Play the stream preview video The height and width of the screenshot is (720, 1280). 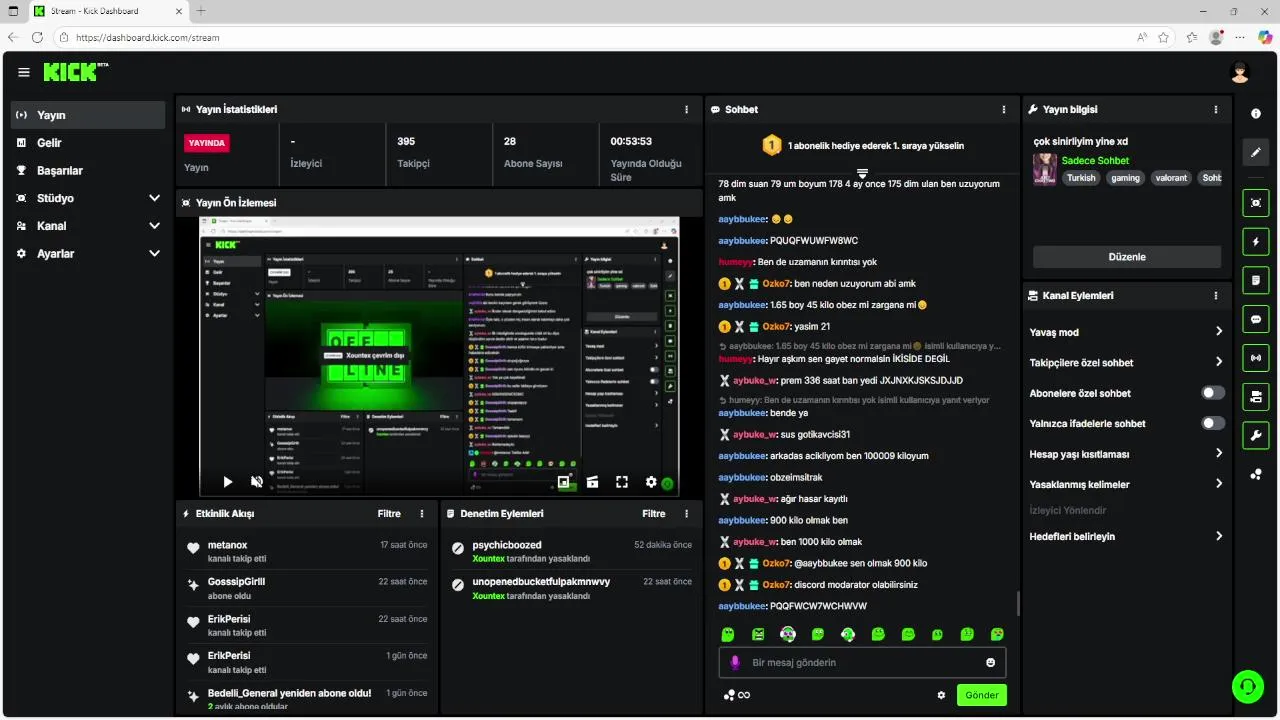pos(227,482)
